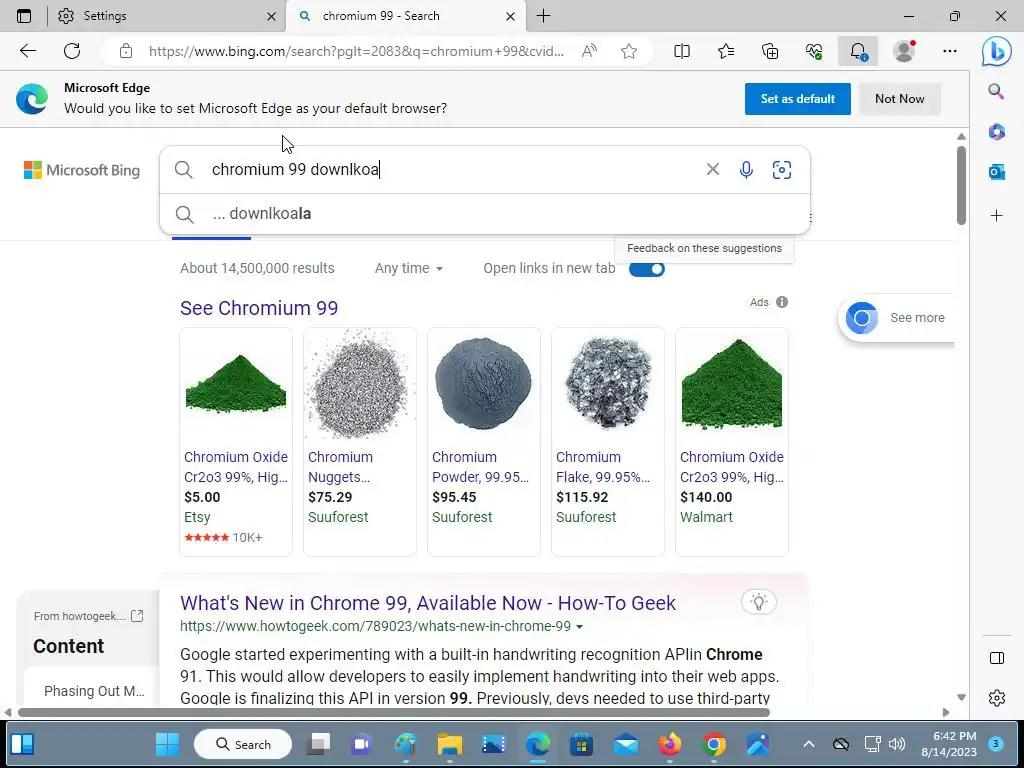Open the taskbar Search box
The height and width of the screenshot is (768, 1024).
[243, 744]
